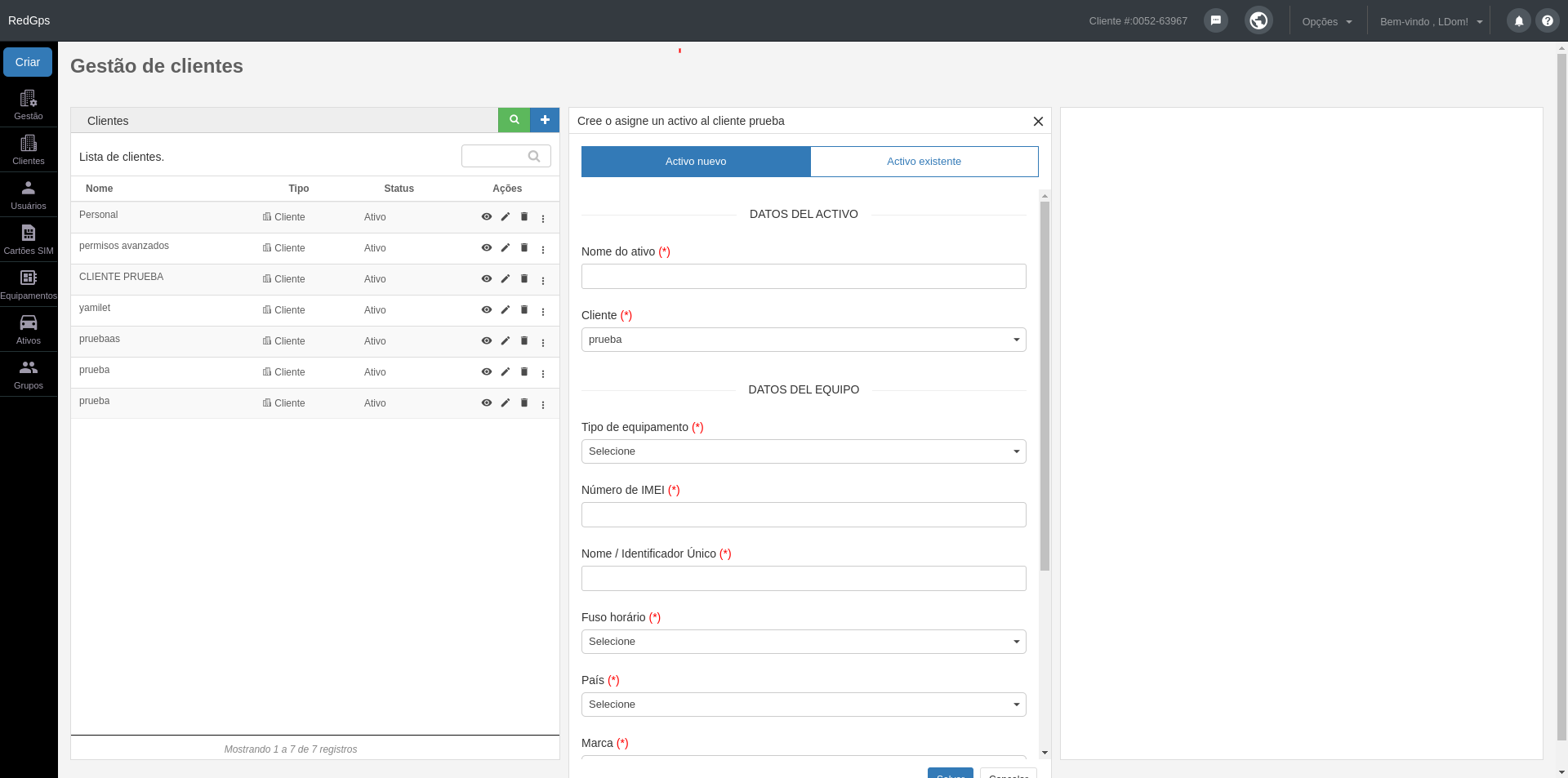Close the asset assignment panel
Image resolution: width=1568 pixels, height=778 pixels.
[x=1038, y=122]
